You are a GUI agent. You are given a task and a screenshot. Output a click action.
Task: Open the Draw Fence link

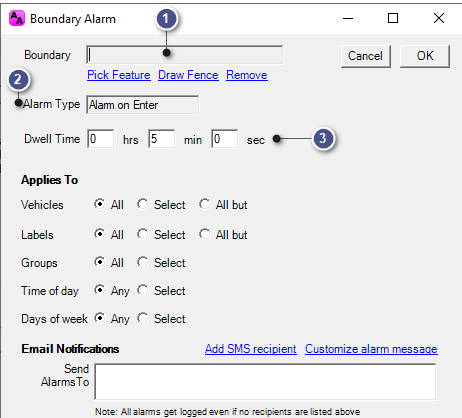pyautogui.click(x=188, y=75)
